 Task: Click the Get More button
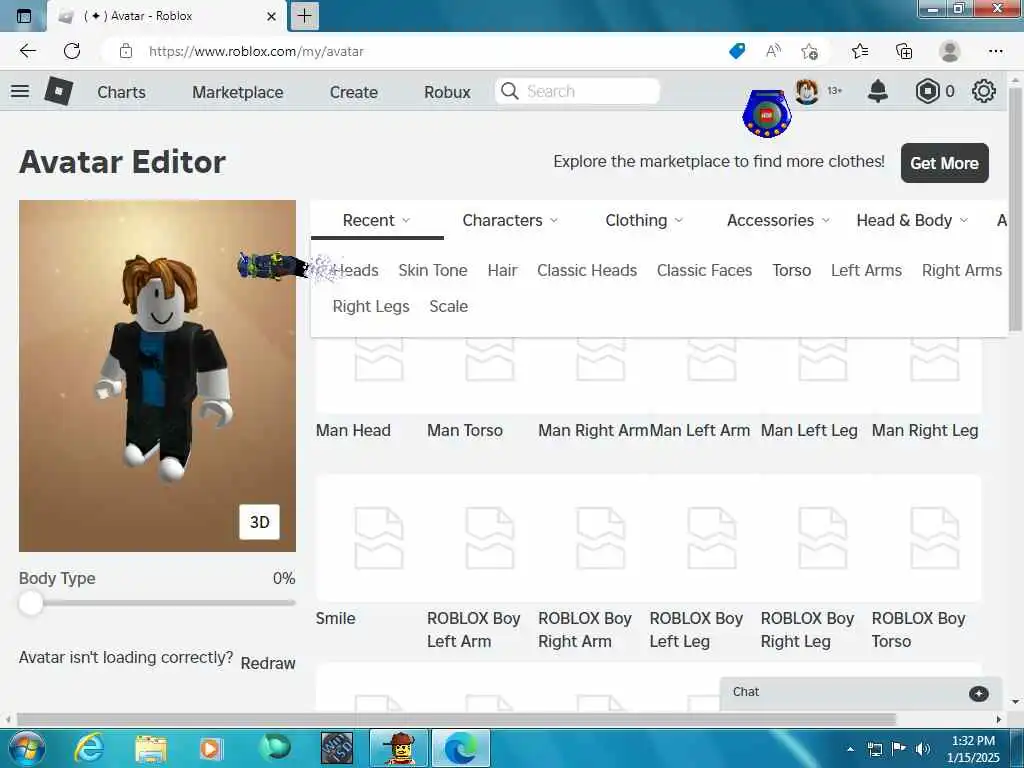[944, 163]
